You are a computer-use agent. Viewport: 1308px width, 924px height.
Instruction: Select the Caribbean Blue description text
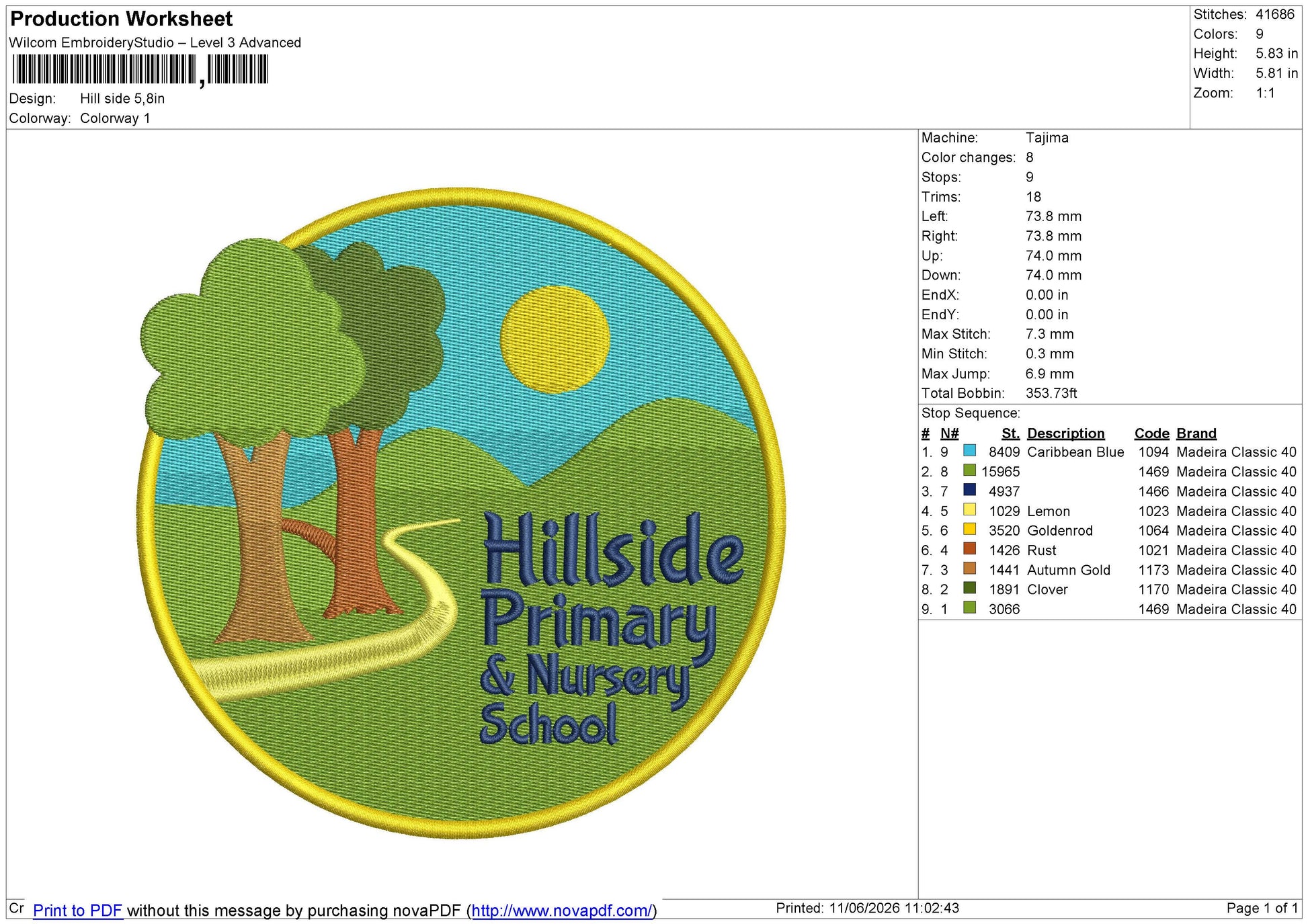pyautogui.click(x=1075, y=452)
